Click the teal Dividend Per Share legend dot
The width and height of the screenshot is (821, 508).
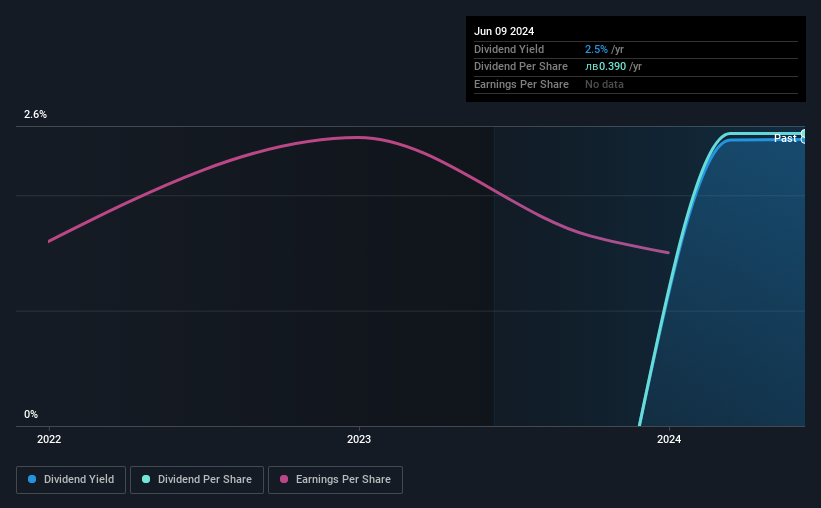[x=146, y=479]
